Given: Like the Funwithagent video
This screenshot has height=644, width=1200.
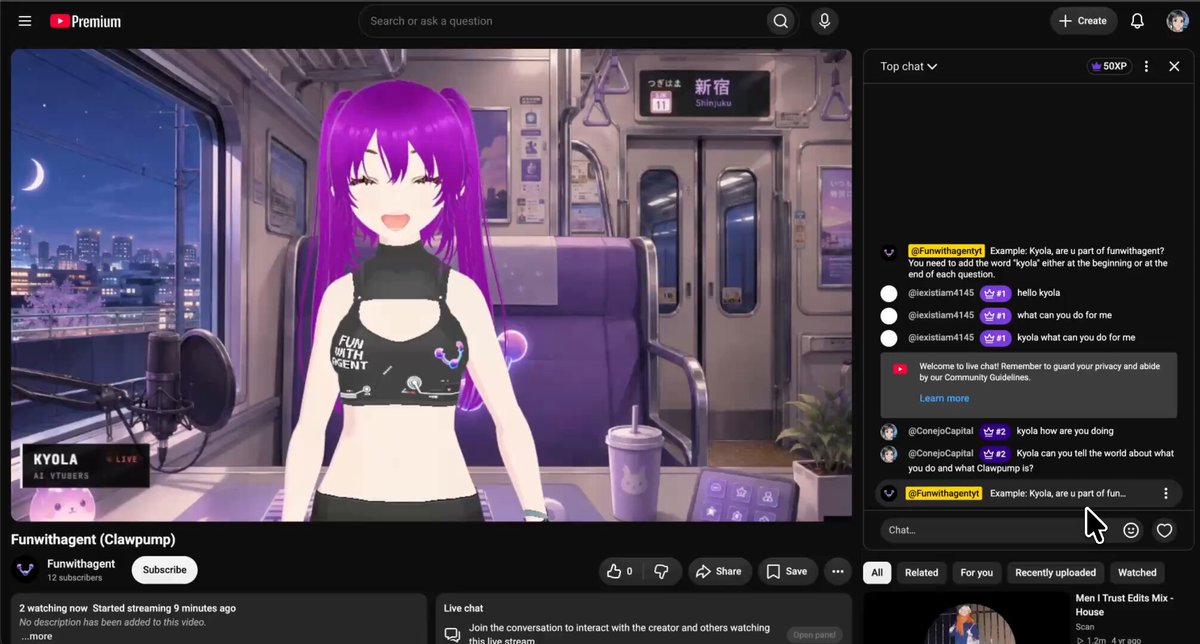Looking at the screenshot, I should pos(621,571).
